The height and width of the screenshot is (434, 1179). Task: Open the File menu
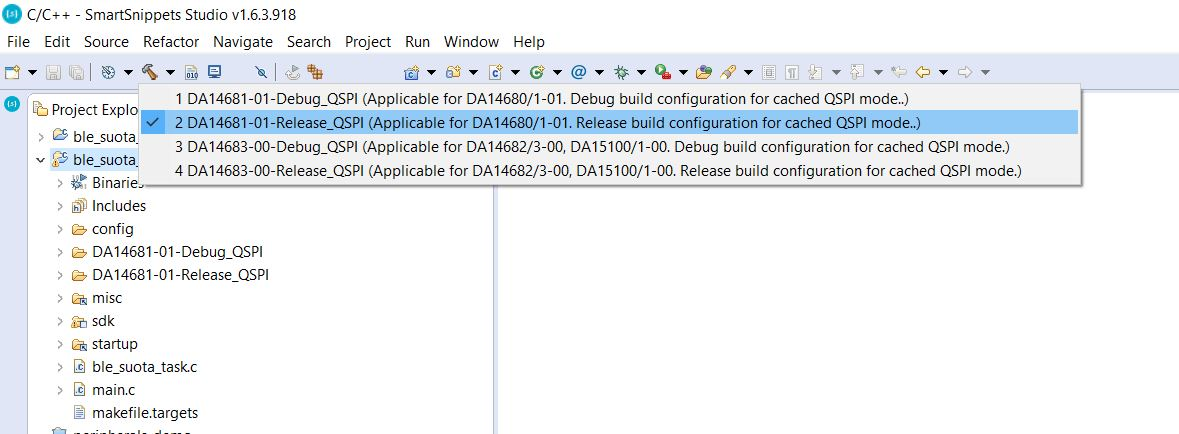tap(18, 42)
